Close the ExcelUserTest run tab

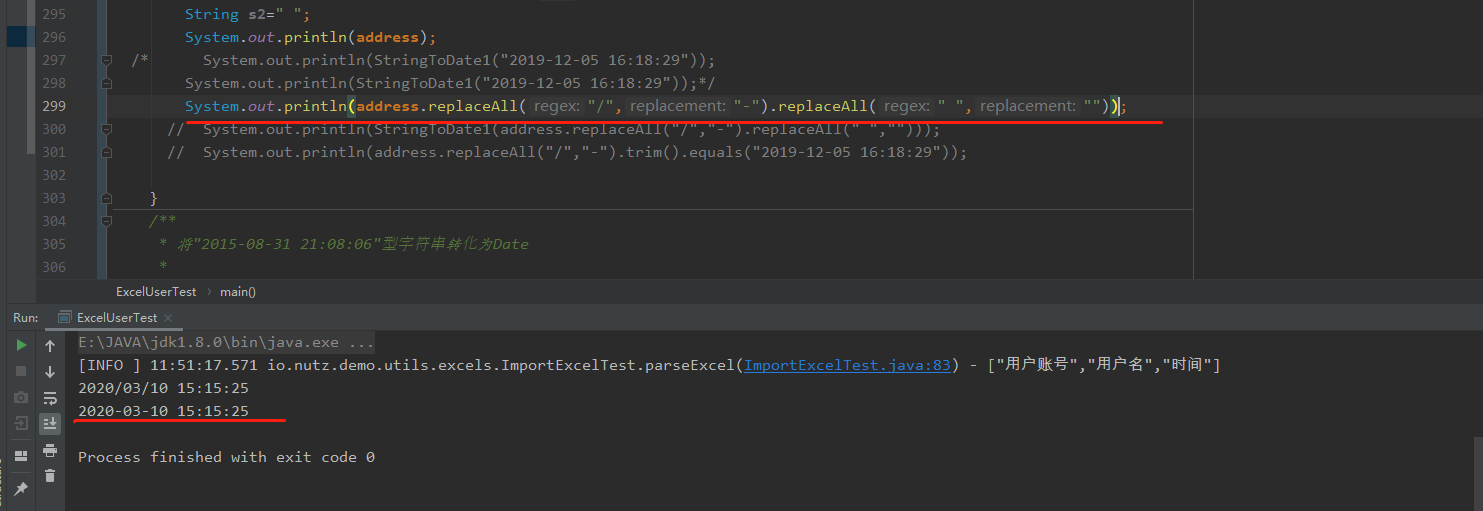tap(168, 318)
